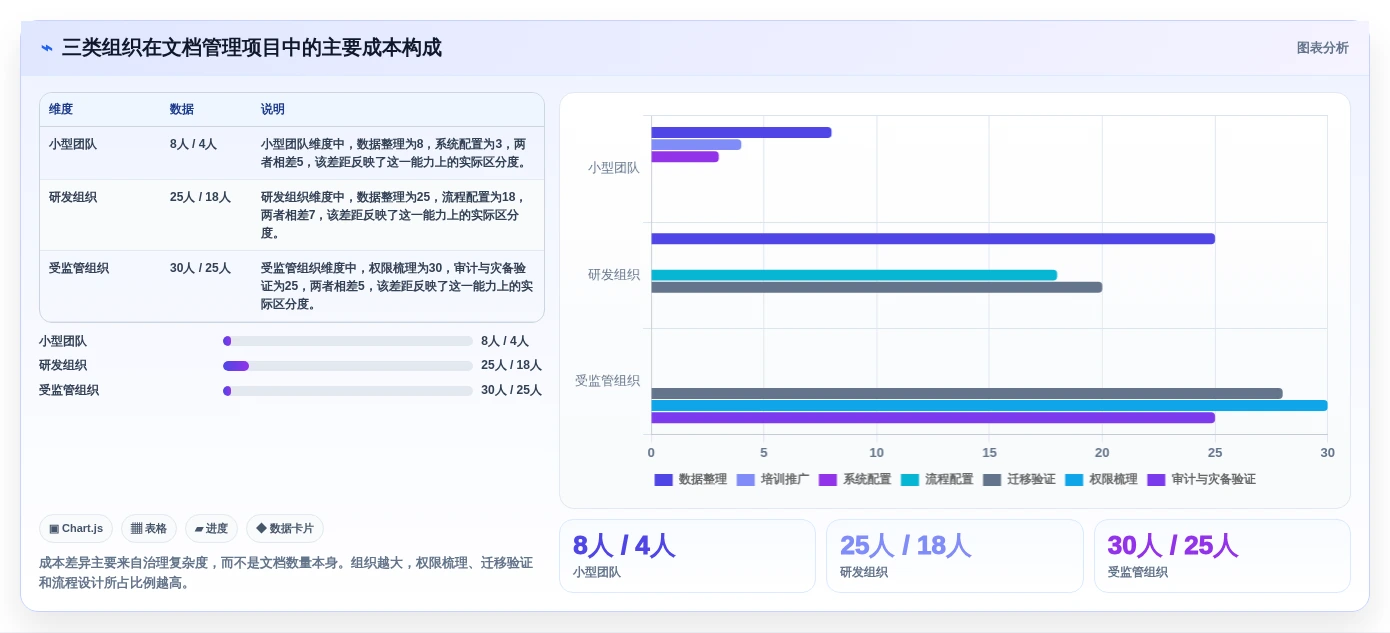The height and width of the screenshot is (633, 1390).
Task: Select the Chart.js tag chip
Action: (76, 528)
